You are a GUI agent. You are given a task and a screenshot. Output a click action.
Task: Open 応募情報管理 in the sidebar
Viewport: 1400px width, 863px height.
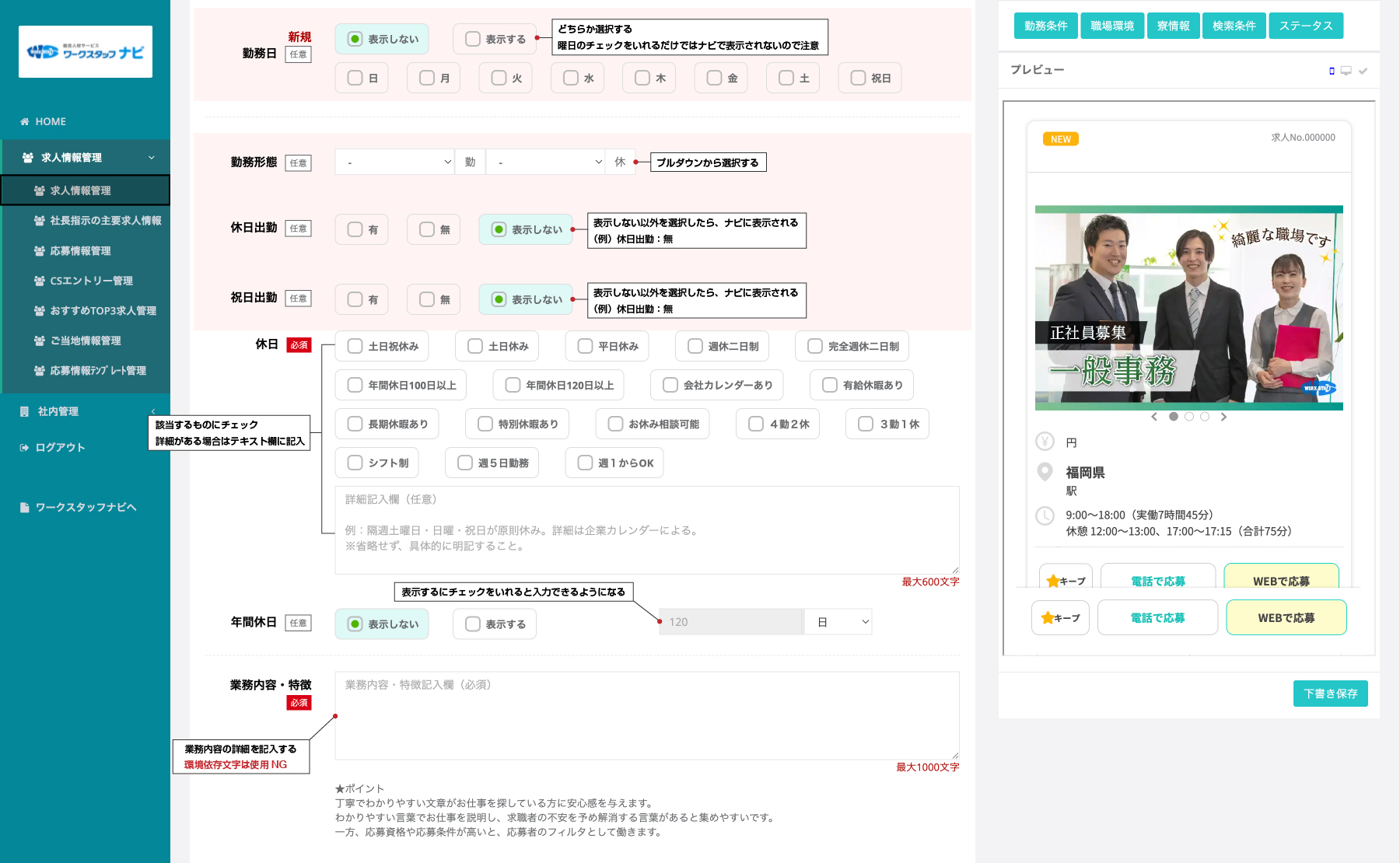[81, 250]
